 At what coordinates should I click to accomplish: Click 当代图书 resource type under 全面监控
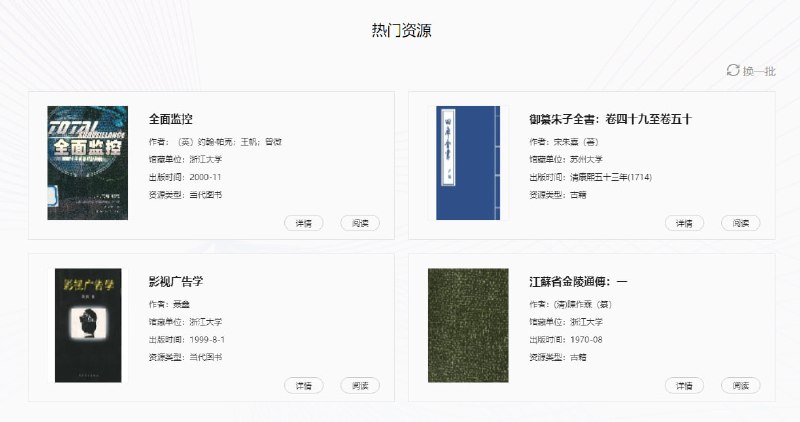(x=206, y=194)
